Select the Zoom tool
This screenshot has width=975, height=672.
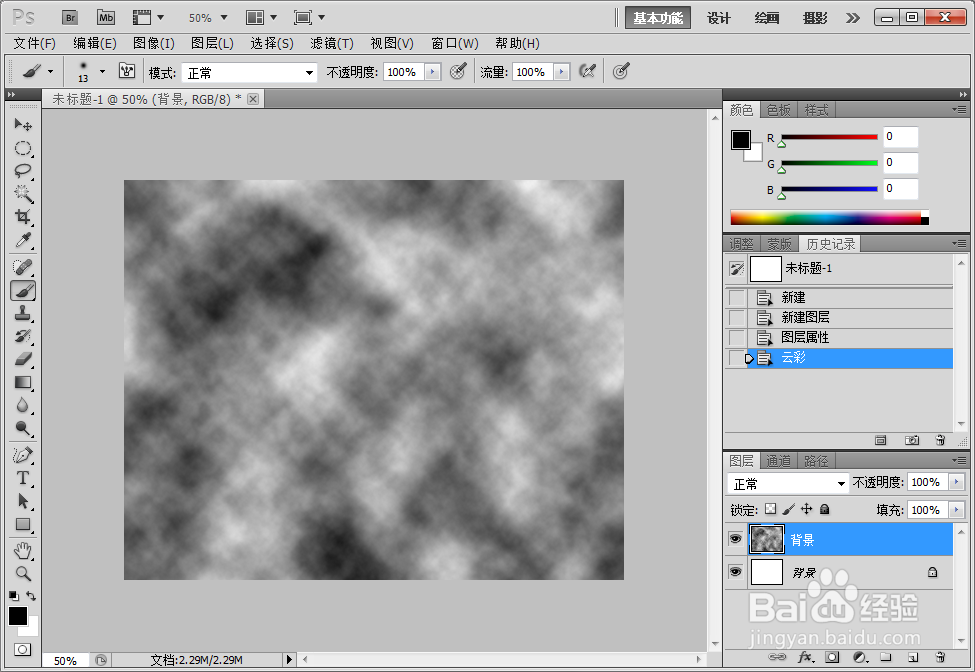23,573
